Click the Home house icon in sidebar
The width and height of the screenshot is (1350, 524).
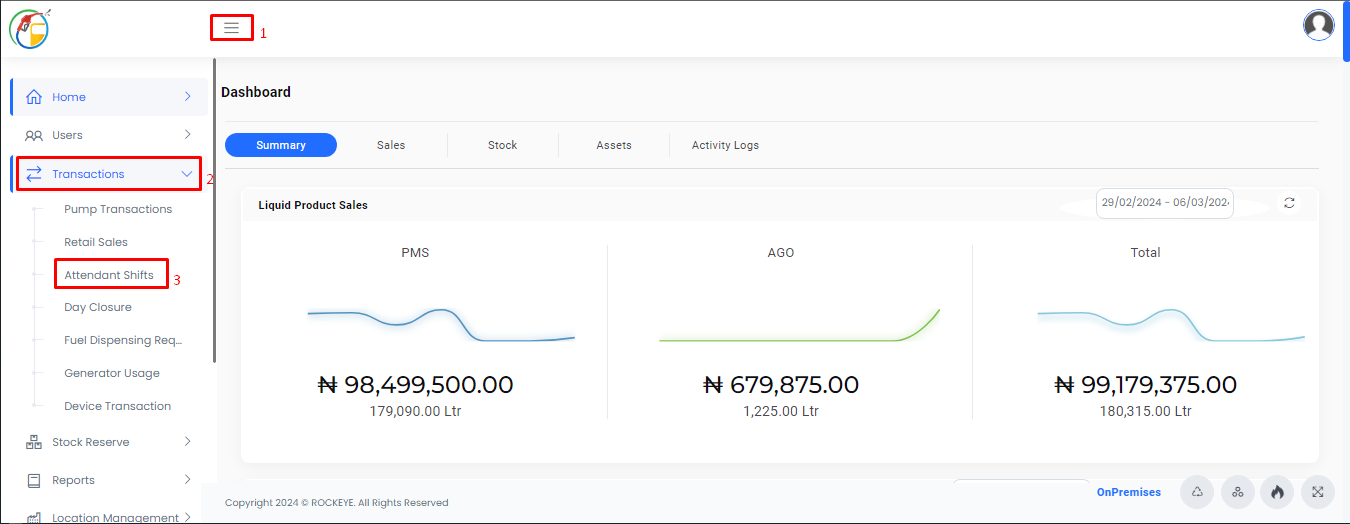(34, 97)
